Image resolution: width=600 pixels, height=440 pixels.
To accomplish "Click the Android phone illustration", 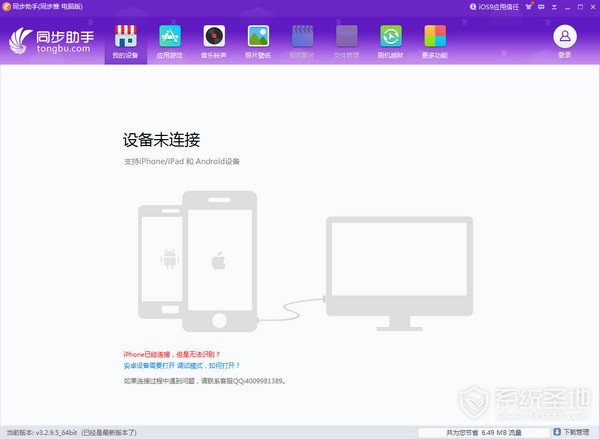I will pyautogui.click(x=160, y=262).
